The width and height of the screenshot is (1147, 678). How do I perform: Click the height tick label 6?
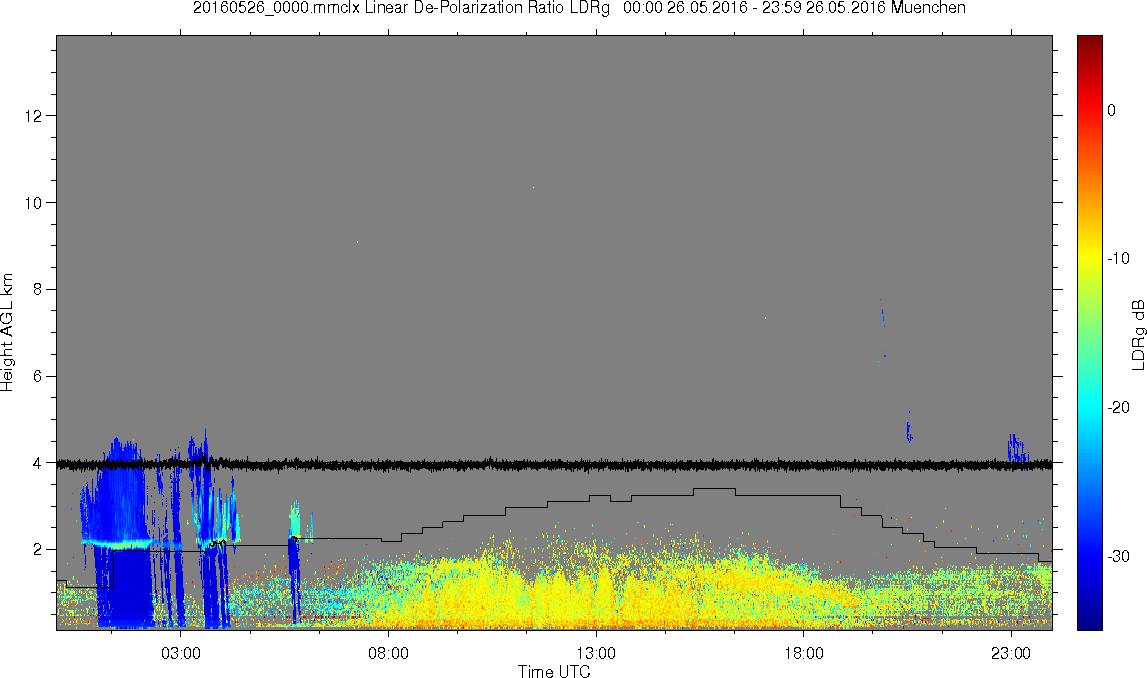(x=37, y=377)
